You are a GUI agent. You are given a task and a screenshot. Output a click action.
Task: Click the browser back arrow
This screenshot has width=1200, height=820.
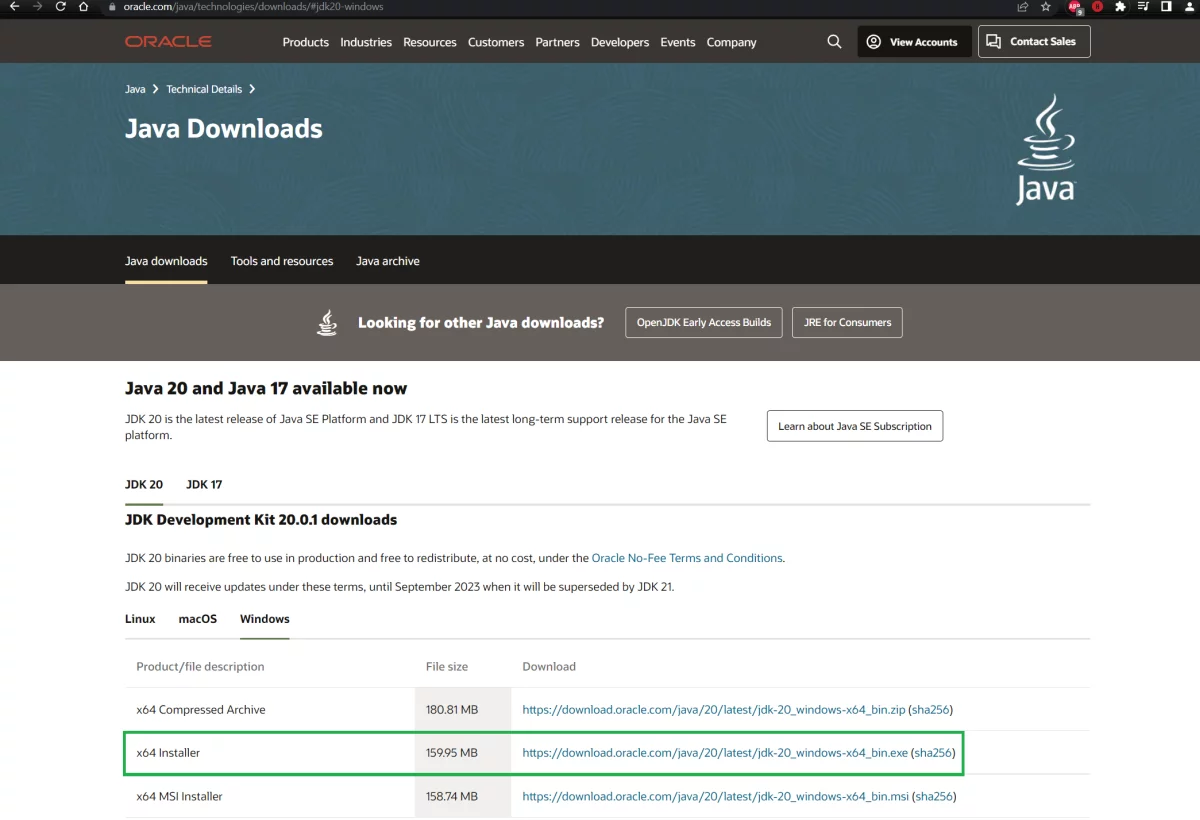pos(14,7)
